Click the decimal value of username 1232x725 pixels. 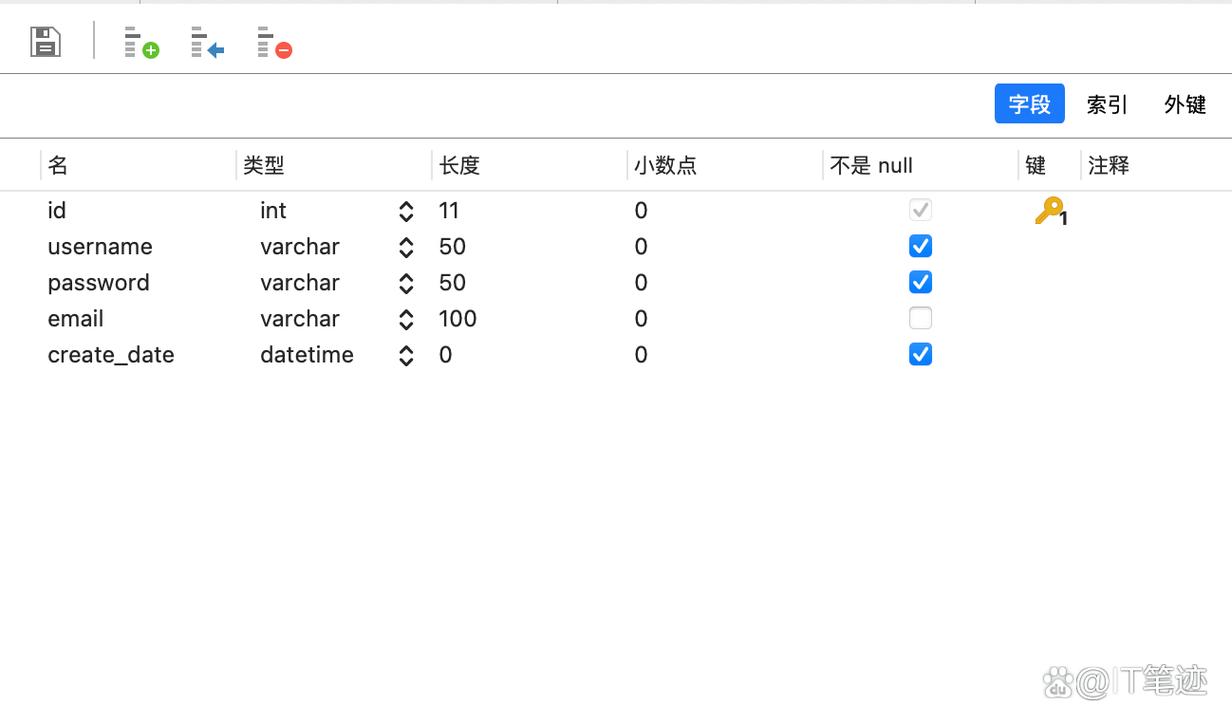pos(641,246)
